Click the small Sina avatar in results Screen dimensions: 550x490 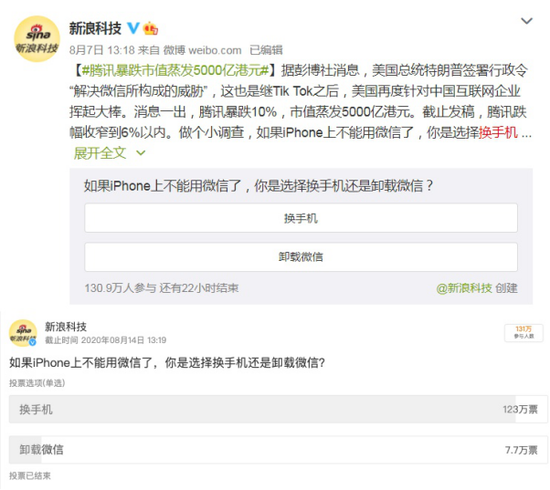pyautogui.click(x=23, y=333)
